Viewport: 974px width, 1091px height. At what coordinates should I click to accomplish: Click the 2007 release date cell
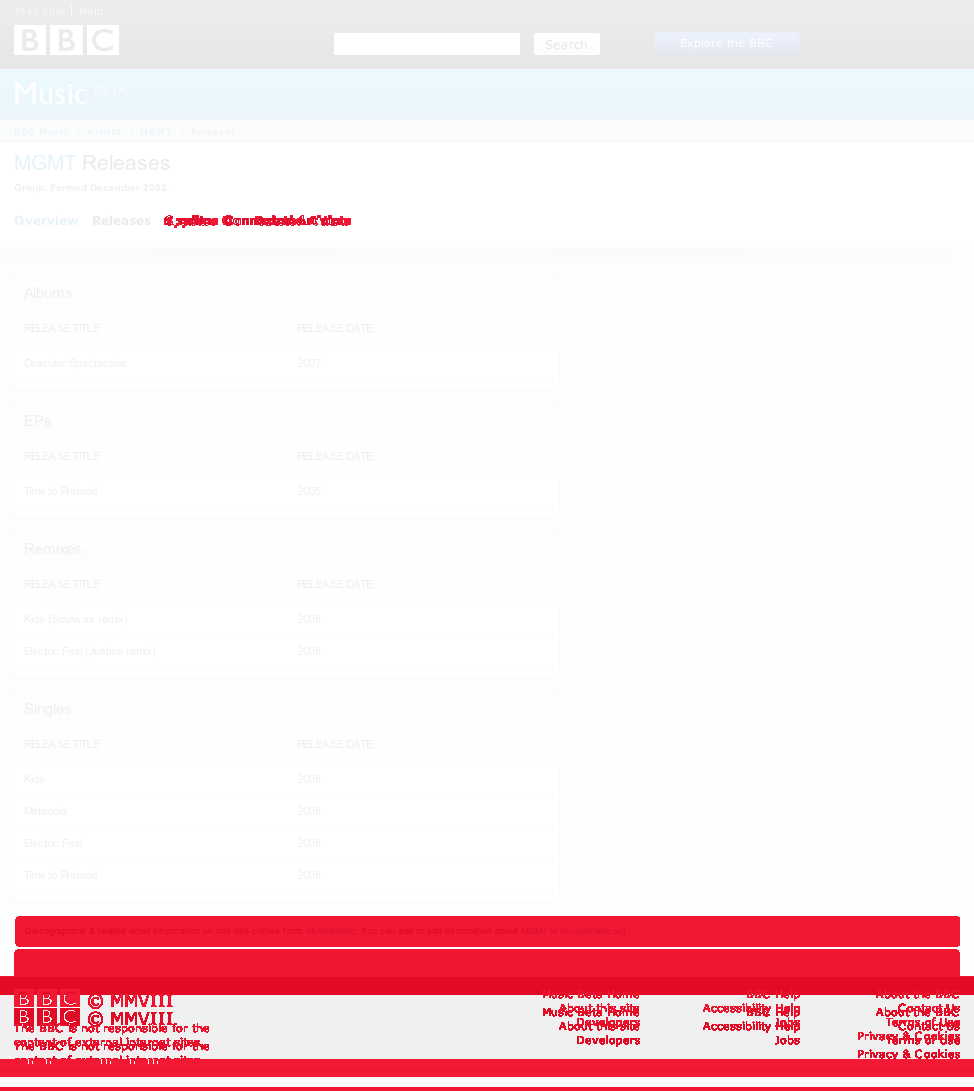(x=309, y=363)
